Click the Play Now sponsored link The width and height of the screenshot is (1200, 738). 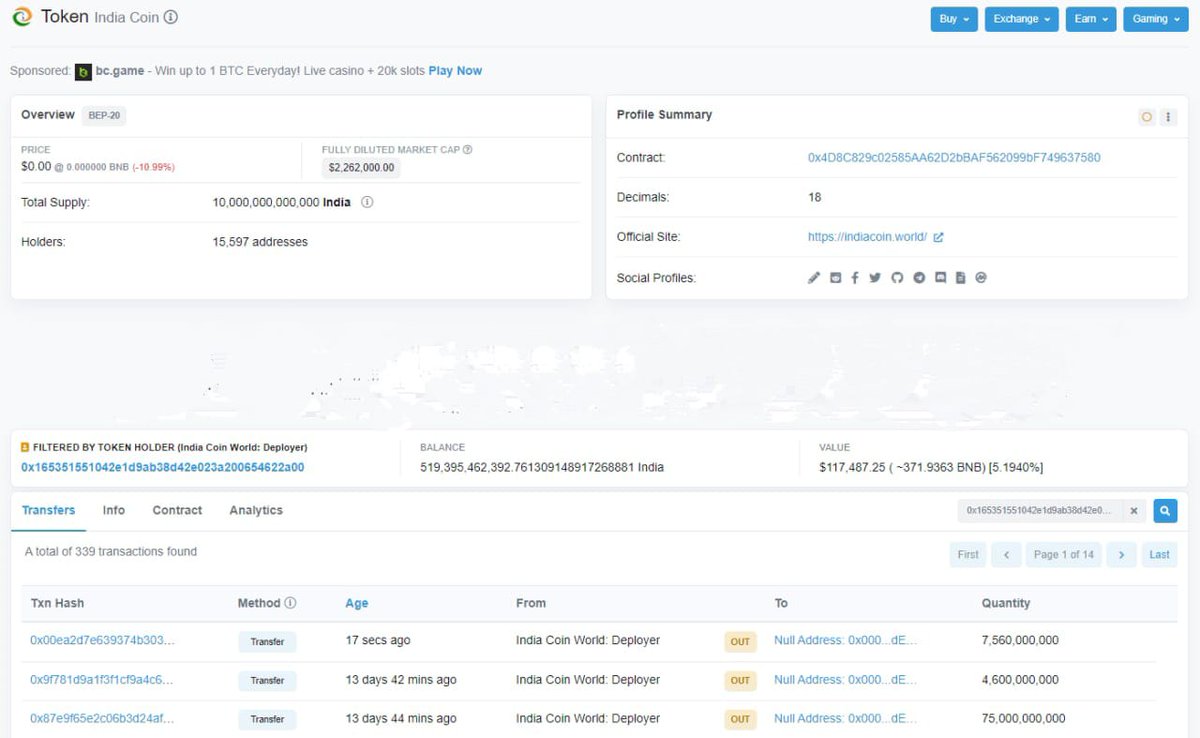point(455,71)
